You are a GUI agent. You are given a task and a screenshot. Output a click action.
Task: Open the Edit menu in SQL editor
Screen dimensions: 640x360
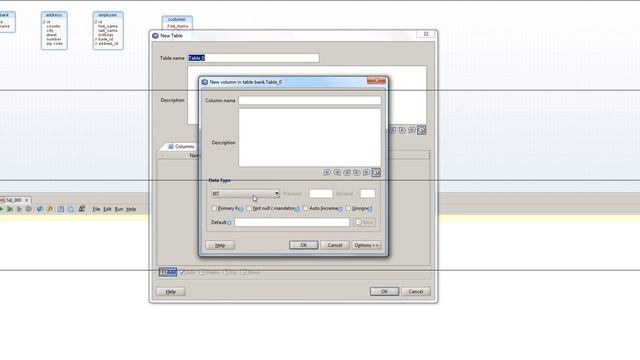(x=107, y=209)
